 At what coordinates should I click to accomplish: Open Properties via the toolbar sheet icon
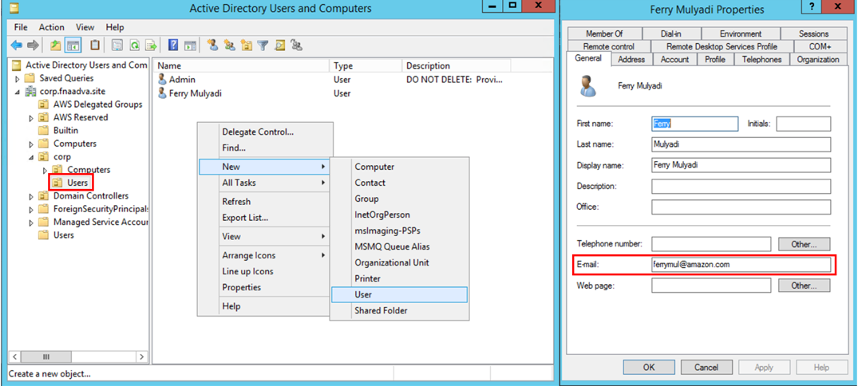click(117, 45)
